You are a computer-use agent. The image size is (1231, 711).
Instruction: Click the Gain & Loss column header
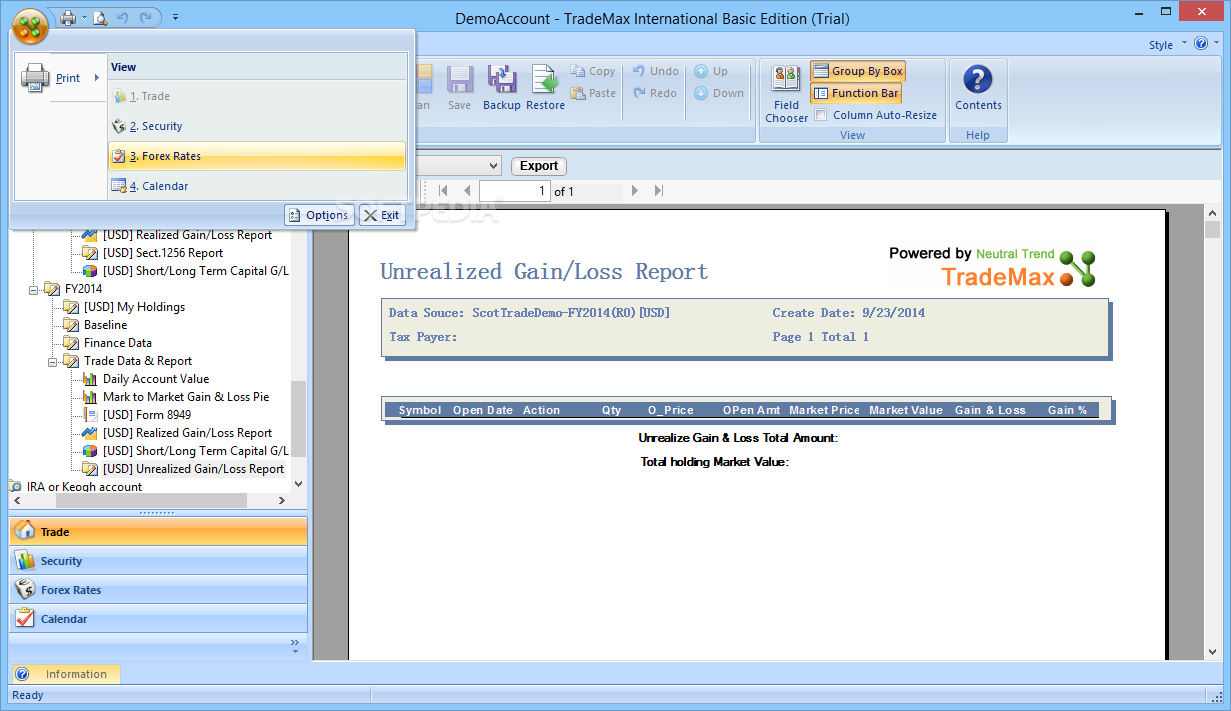[x=990, y=410]
